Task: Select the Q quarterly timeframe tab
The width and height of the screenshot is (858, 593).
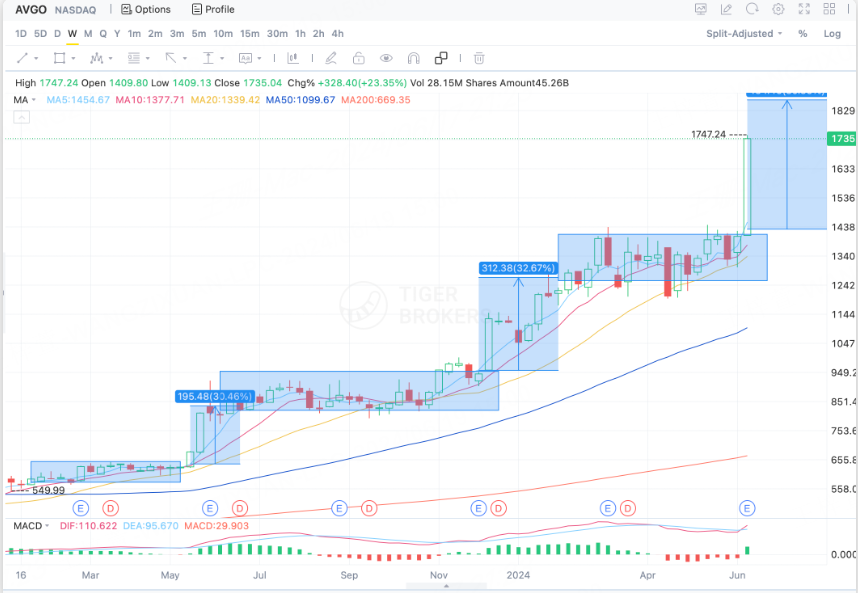Action: tap(103, 33)
